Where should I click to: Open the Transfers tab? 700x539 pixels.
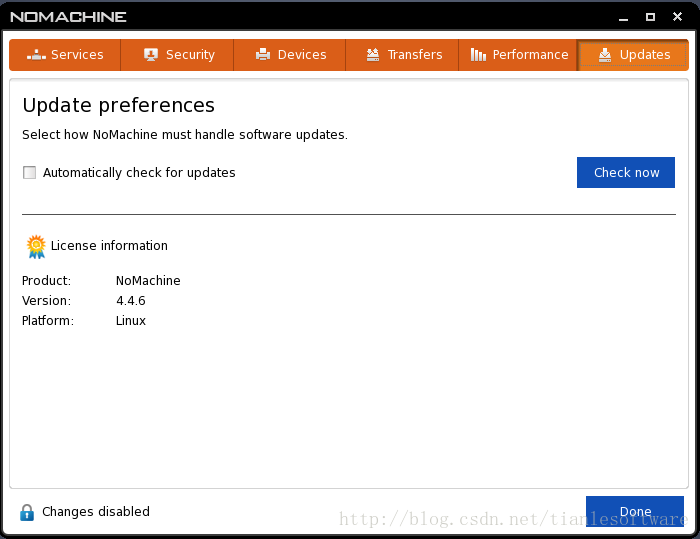tap(402, 54)
